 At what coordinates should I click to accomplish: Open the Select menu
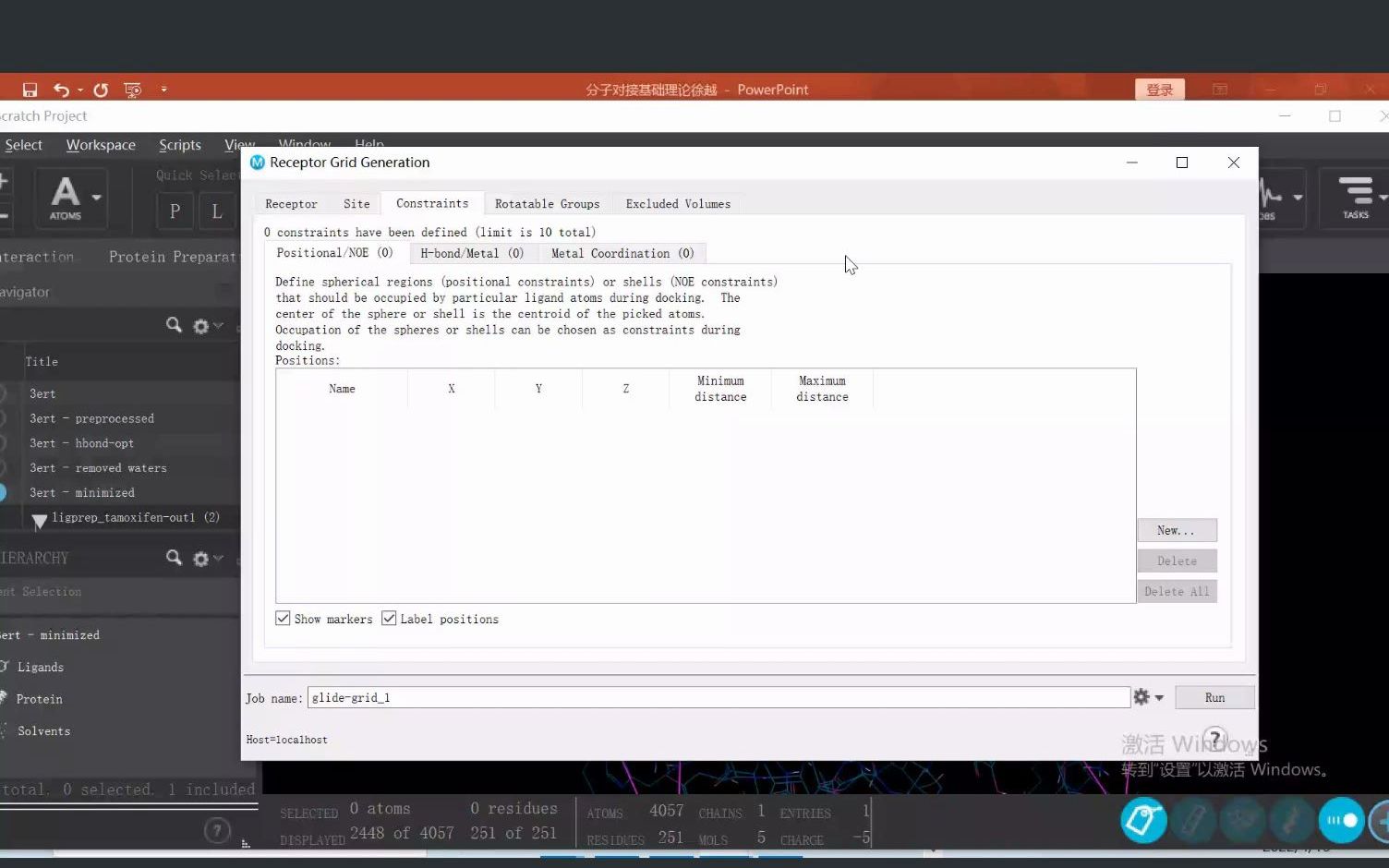coord(23,145)
